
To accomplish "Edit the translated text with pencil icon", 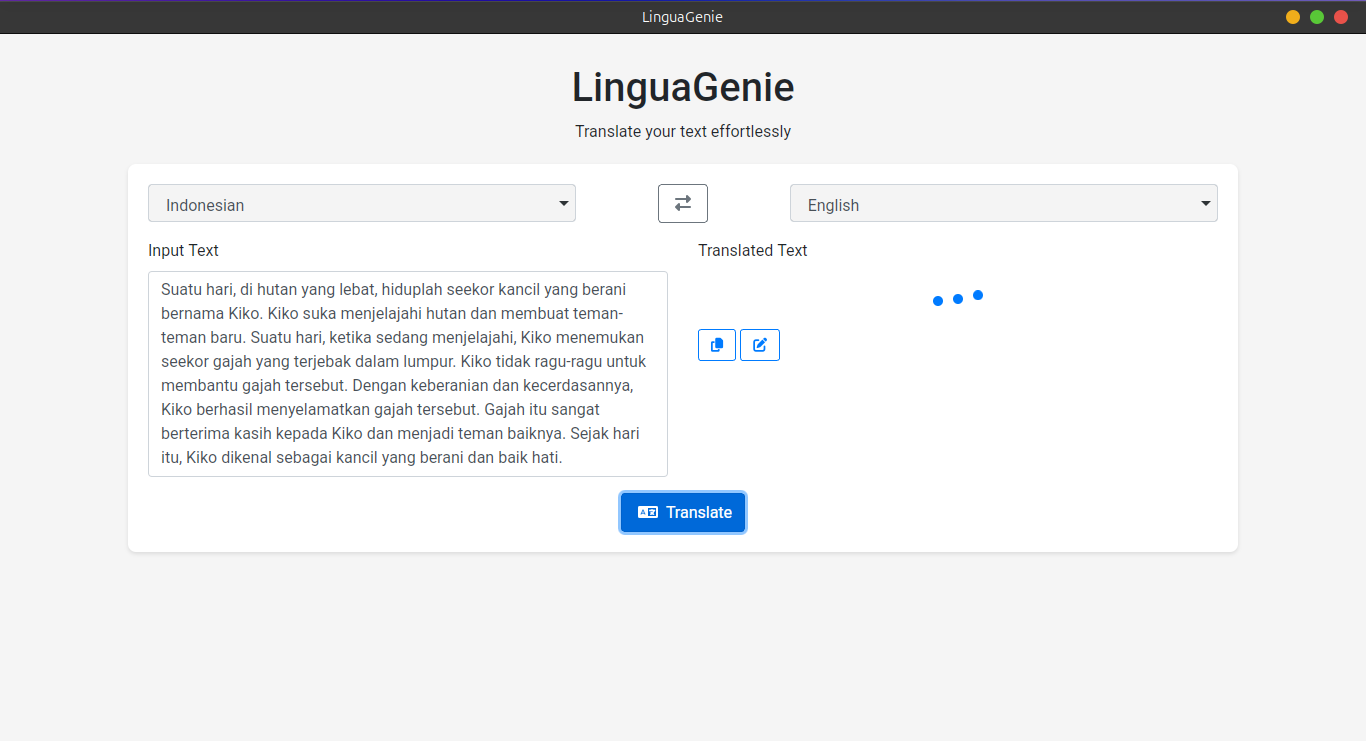I will pos(760,345).
